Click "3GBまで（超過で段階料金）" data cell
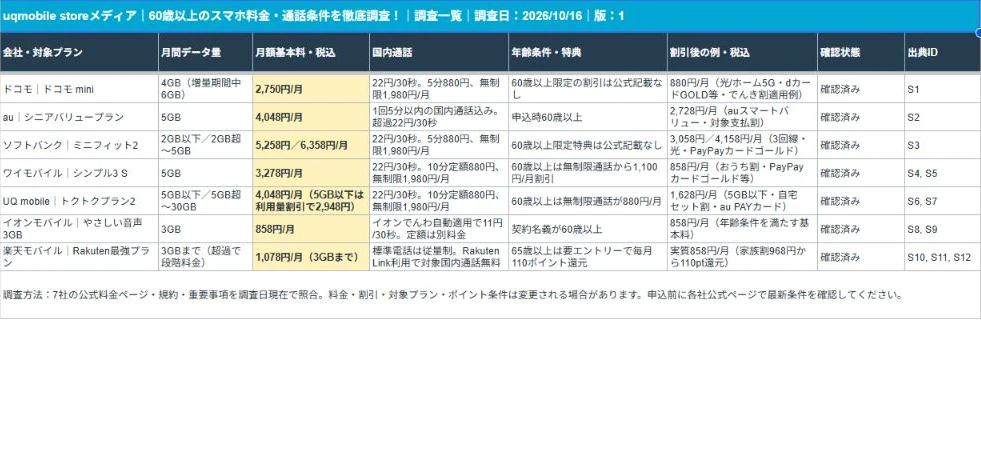981x467 pixels. point(205,257)
